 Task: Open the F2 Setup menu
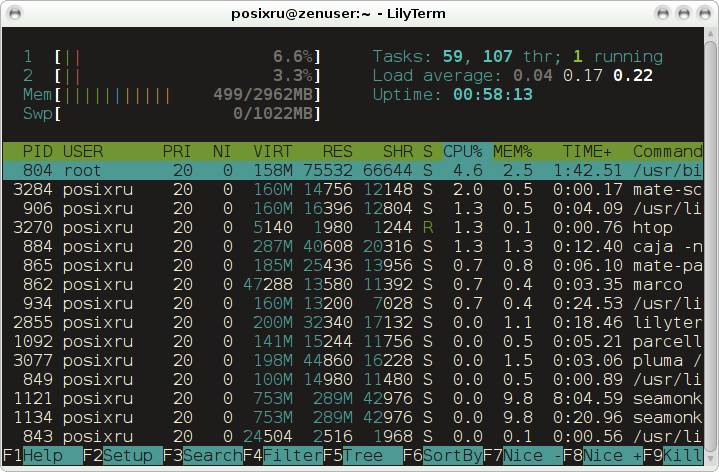(122, 455)
